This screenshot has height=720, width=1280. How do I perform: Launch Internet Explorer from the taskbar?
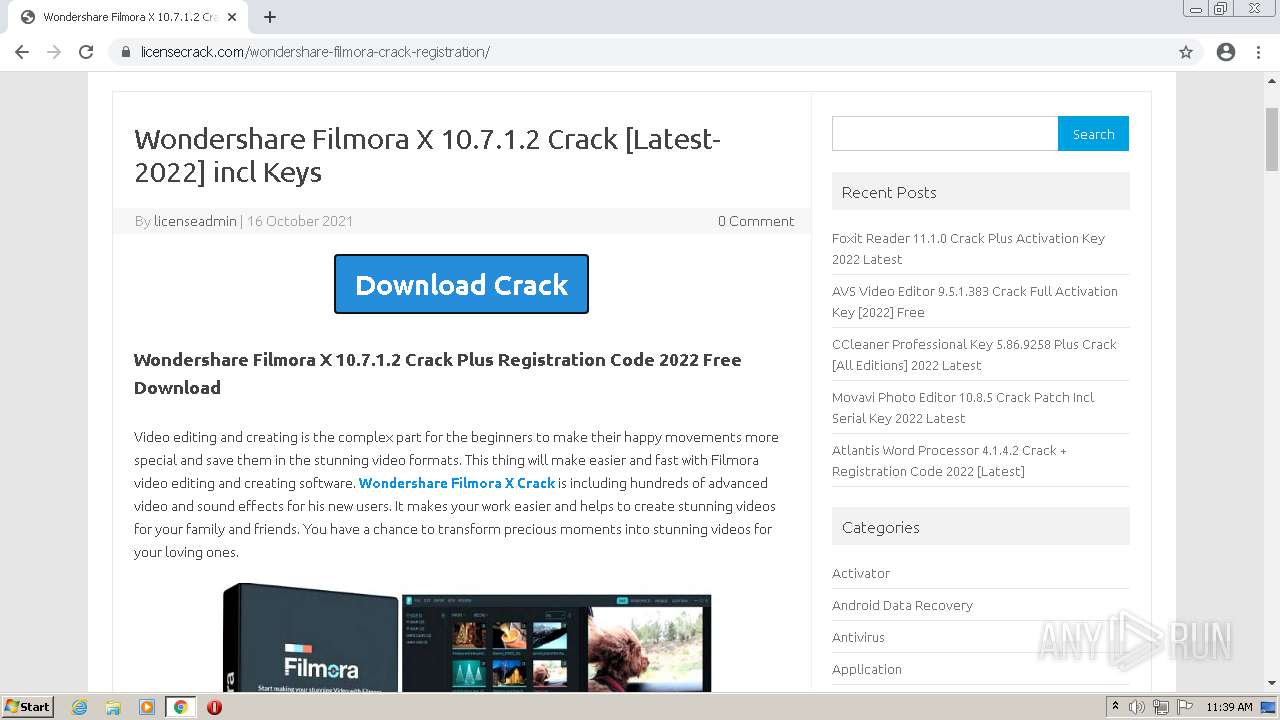click(80, 707)
